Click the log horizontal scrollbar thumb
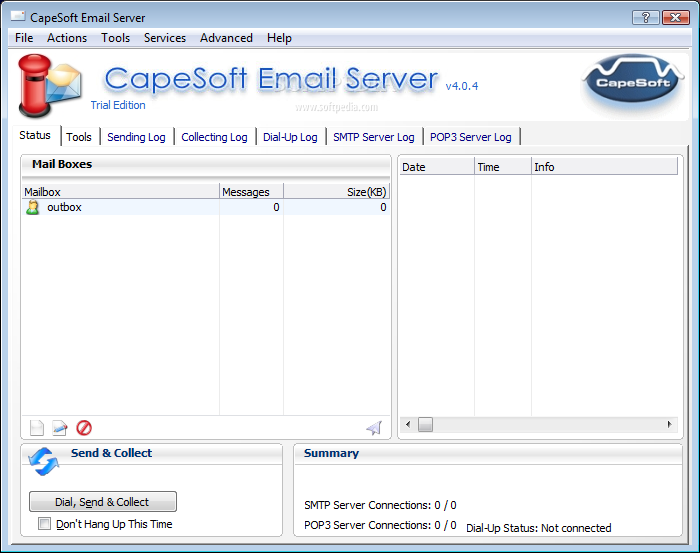This screenshot has height=553, width=700. point(425,424)
